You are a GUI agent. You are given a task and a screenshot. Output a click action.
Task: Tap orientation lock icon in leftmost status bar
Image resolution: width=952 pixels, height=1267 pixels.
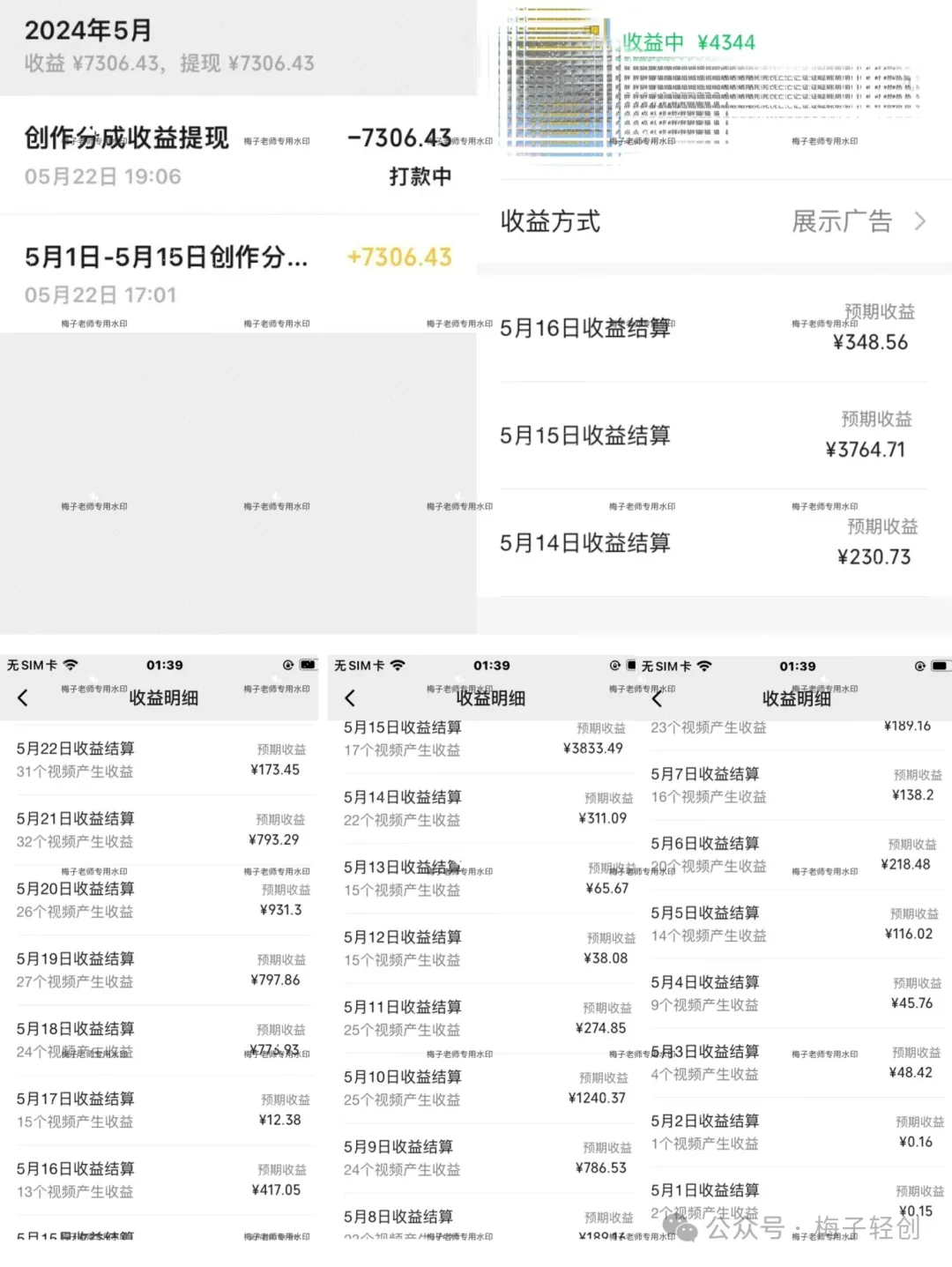pos(288,665)
